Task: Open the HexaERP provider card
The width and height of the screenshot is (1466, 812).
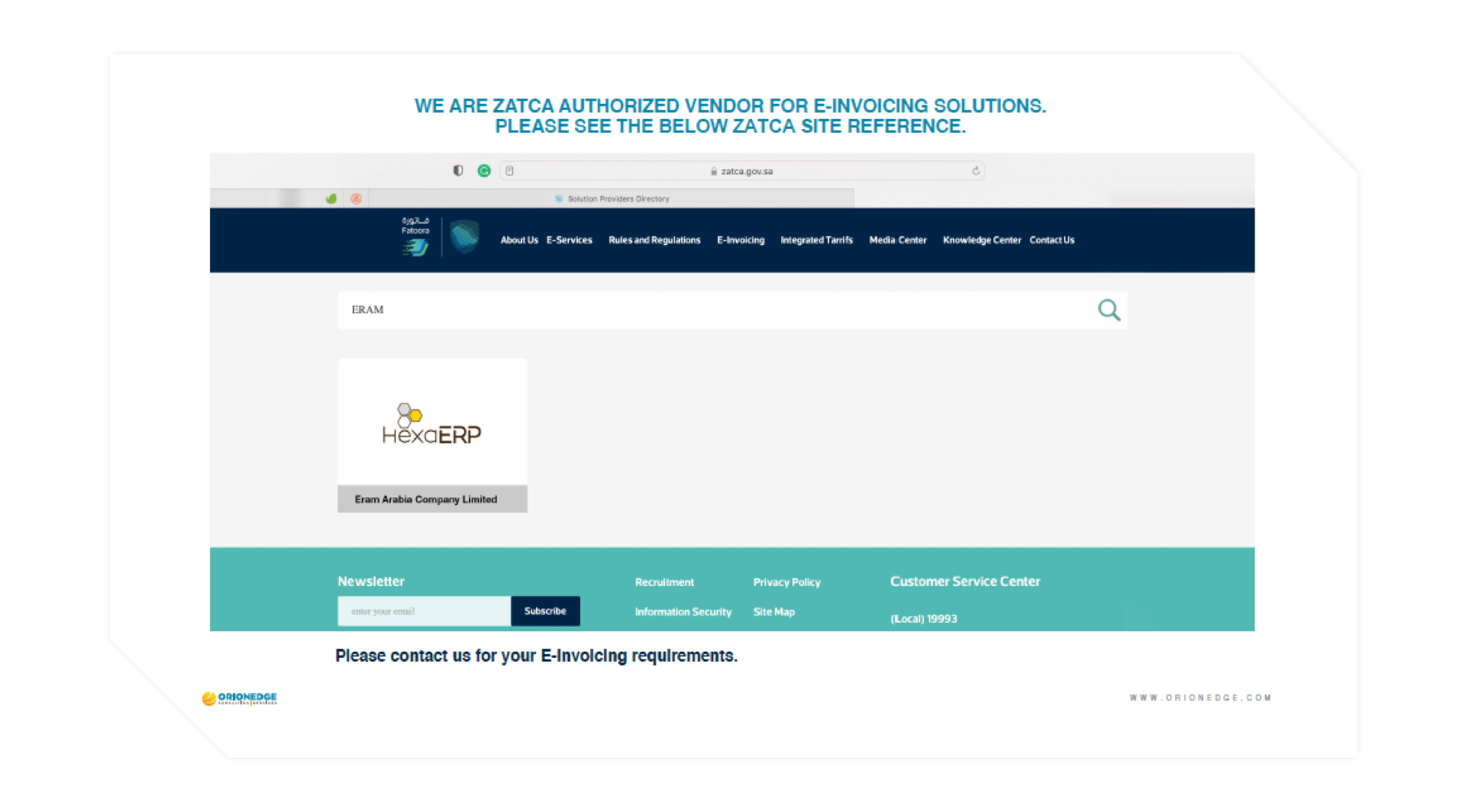Action: coord(432,435)
